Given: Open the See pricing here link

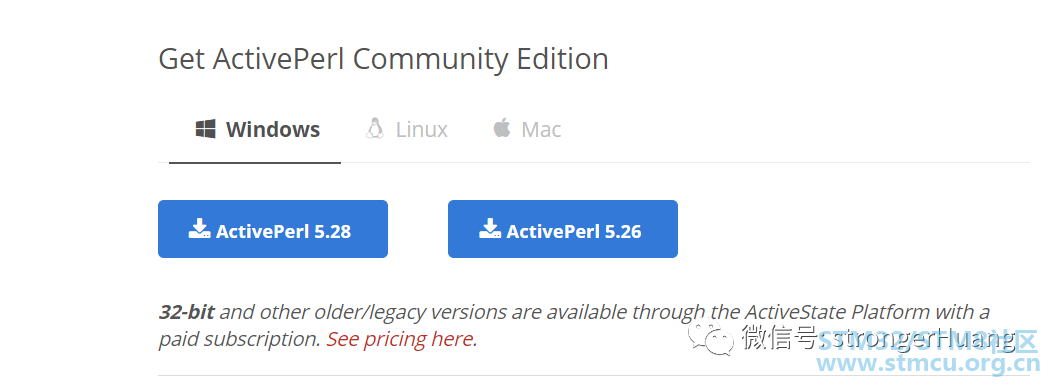Looking at the screenshot, I should coord(400,339).
